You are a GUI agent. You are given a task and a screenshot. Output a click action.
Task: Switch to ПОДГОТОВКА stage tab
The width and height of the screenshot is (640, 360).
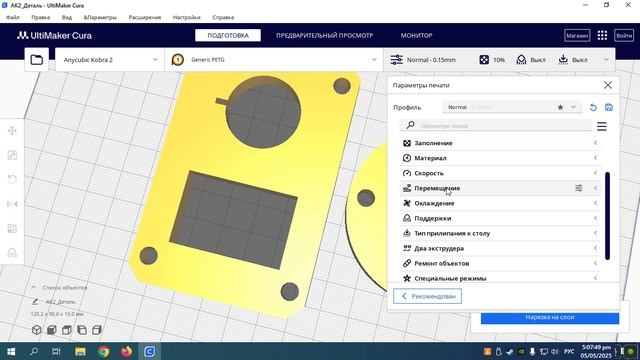point(228,36)
